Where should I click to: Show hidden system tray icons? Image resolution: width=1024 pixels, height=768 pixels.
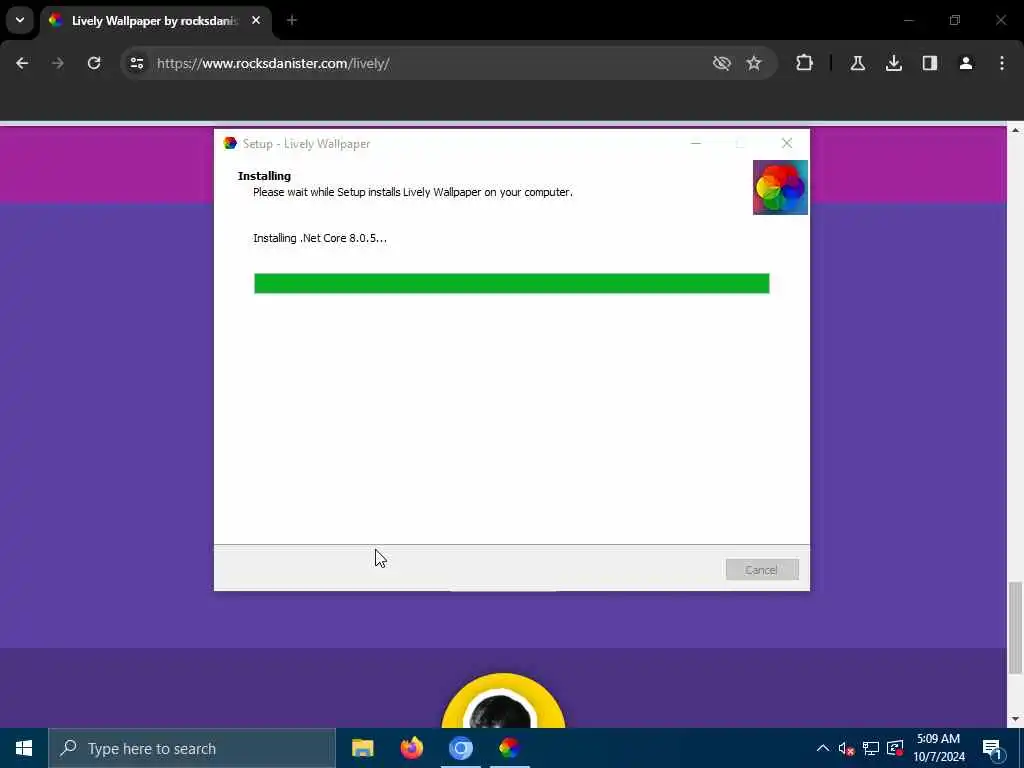coord(823,748)
